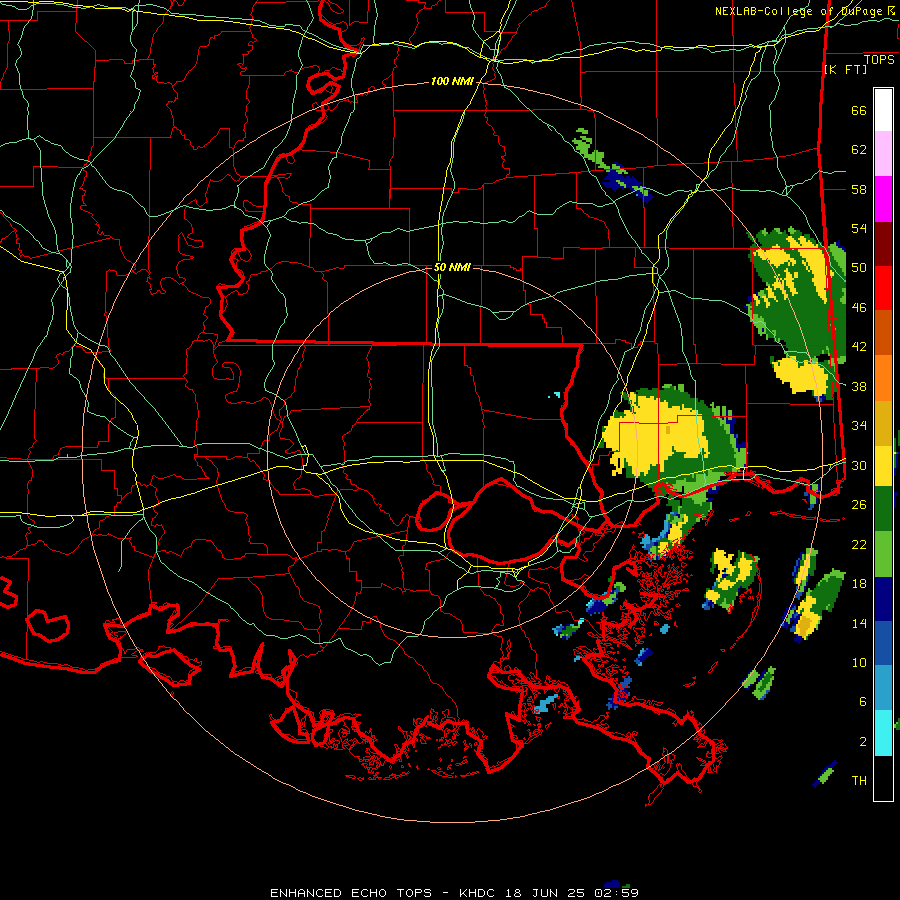Click the legend value 30
Viewport: 900px width, 900px height.
coord(859,465)
